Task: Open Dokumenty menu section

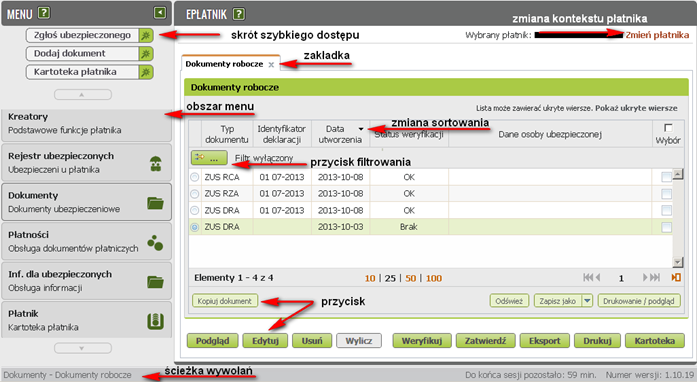Action: [x=86, y=202]
